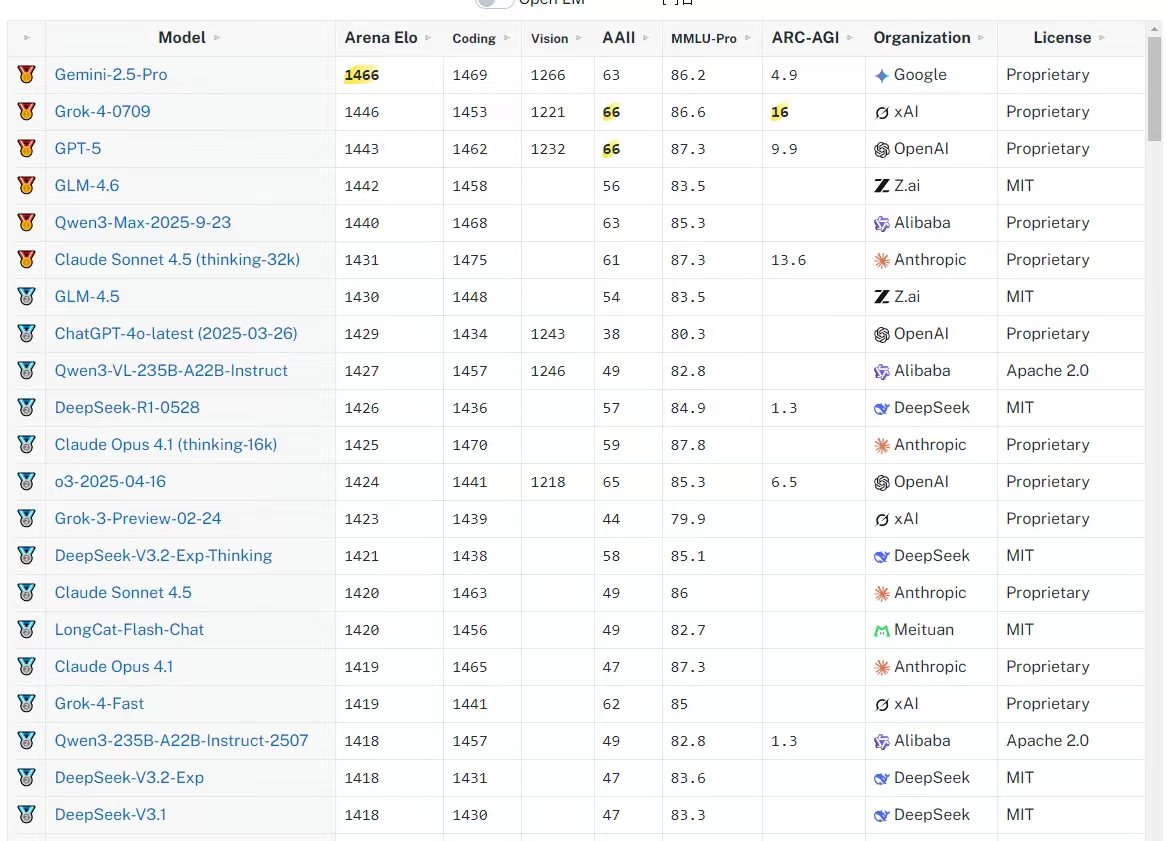Click the Vision score 1266
This screenshot has width=1167, height=841.
(548, 75)
